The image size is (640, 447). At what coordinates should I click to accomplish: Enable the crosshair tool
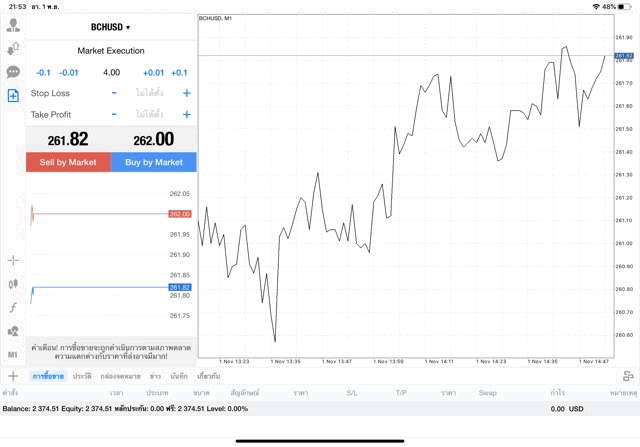(13, 260)
